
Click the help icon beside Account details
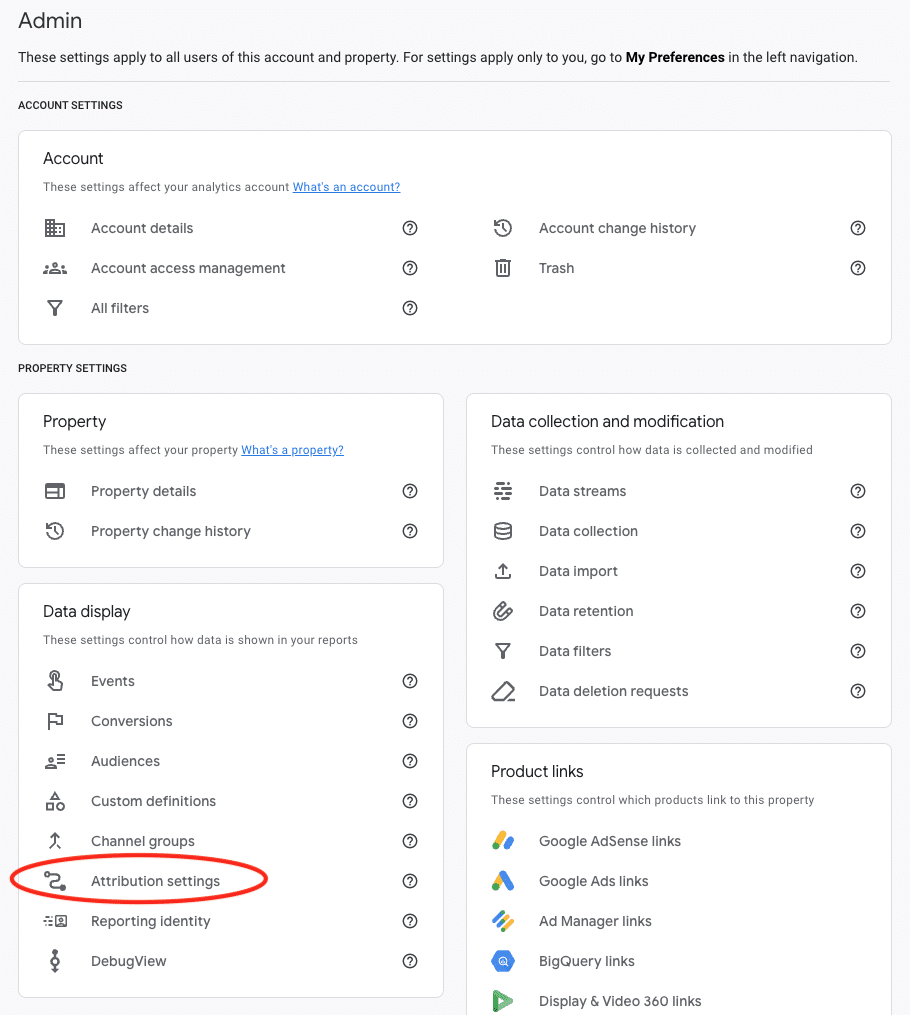coord(410,228)
